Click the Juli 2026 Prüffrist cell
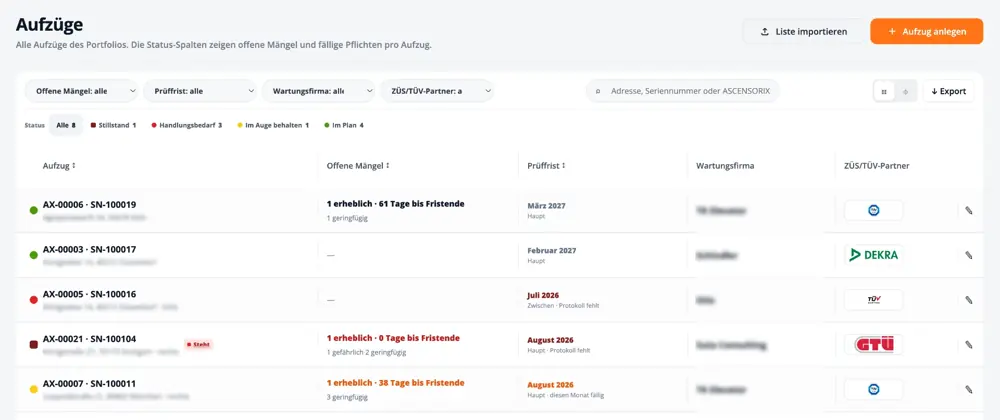This screenshot has height=420, width=1000. coord(543,295)
